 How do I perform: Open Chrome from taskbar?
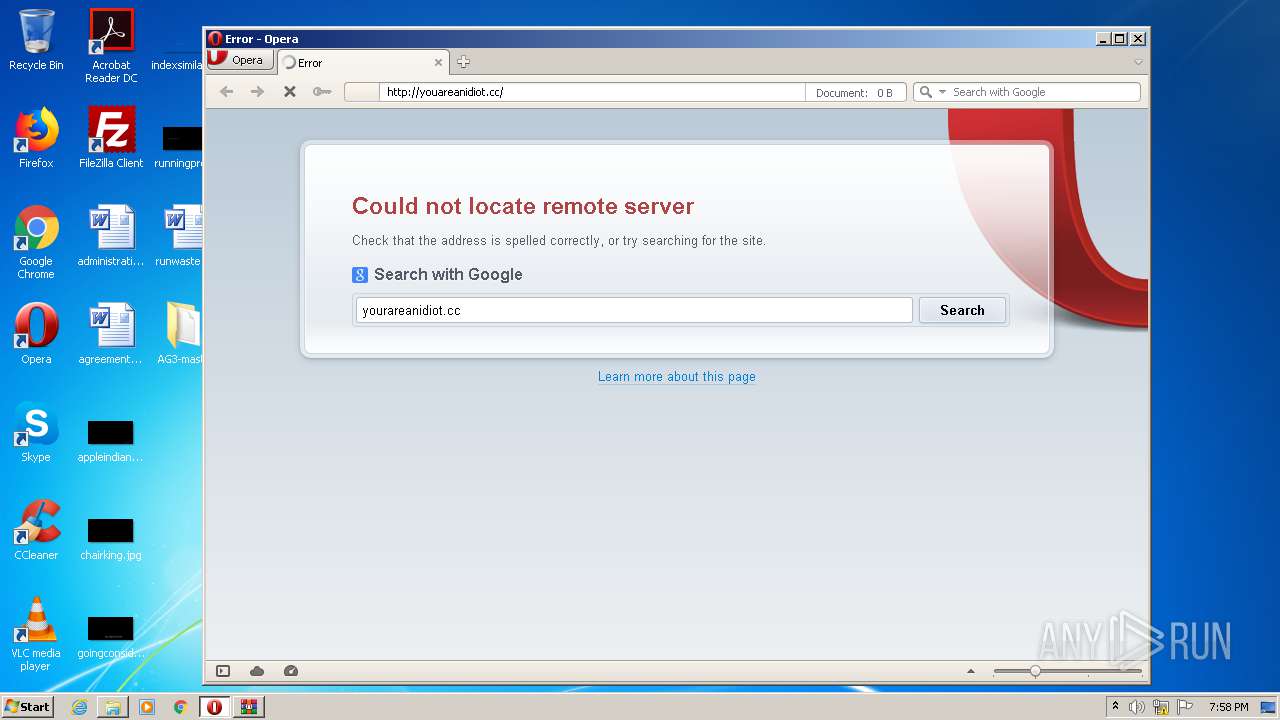[x=180, y=707]
